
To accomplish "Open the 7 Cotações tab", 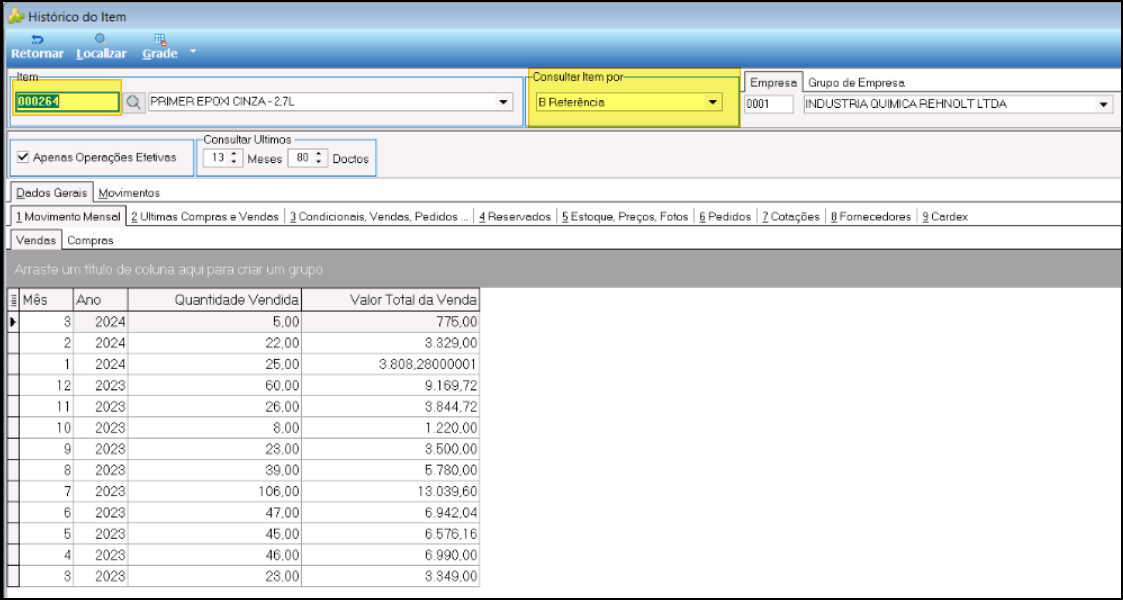I will 790,216.
